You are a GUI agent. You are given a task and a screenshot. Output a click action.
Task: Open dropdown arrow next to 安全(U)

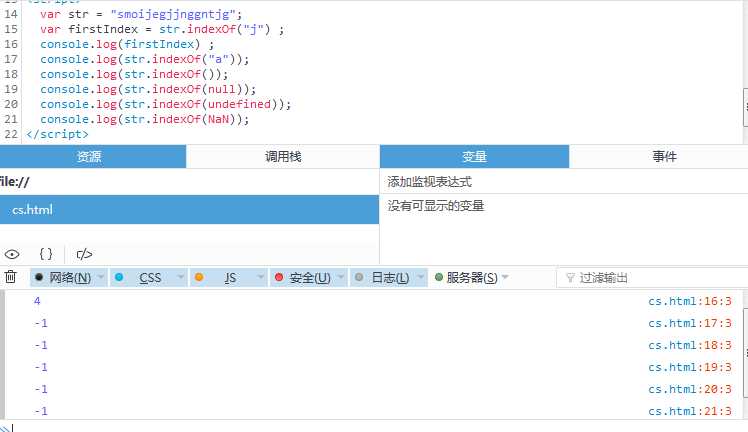pos(341,277)
